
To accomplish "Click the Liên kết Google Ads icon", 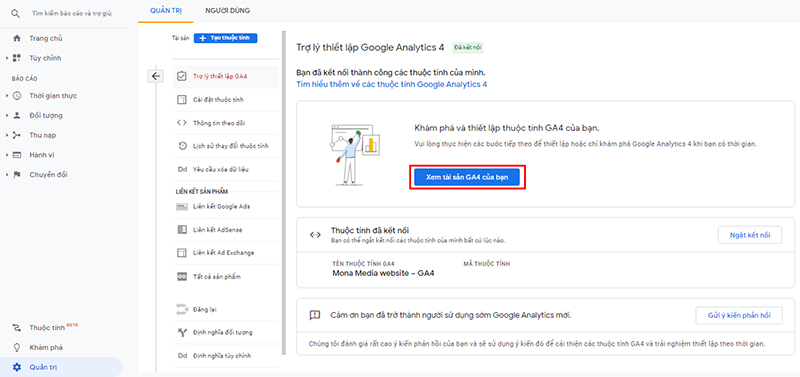I will coord(182,207).
